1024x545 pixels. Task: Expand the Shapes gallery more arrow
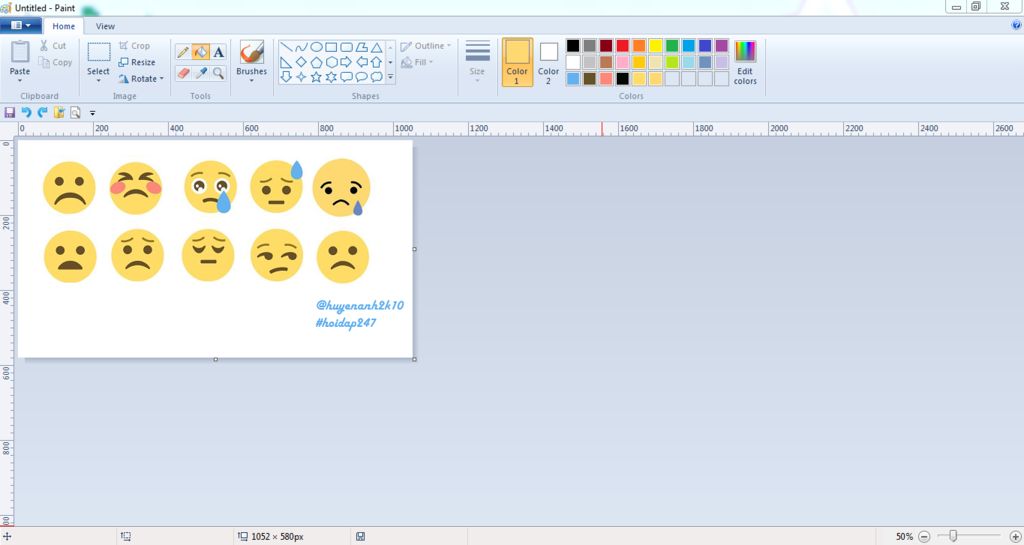(391, 77)
